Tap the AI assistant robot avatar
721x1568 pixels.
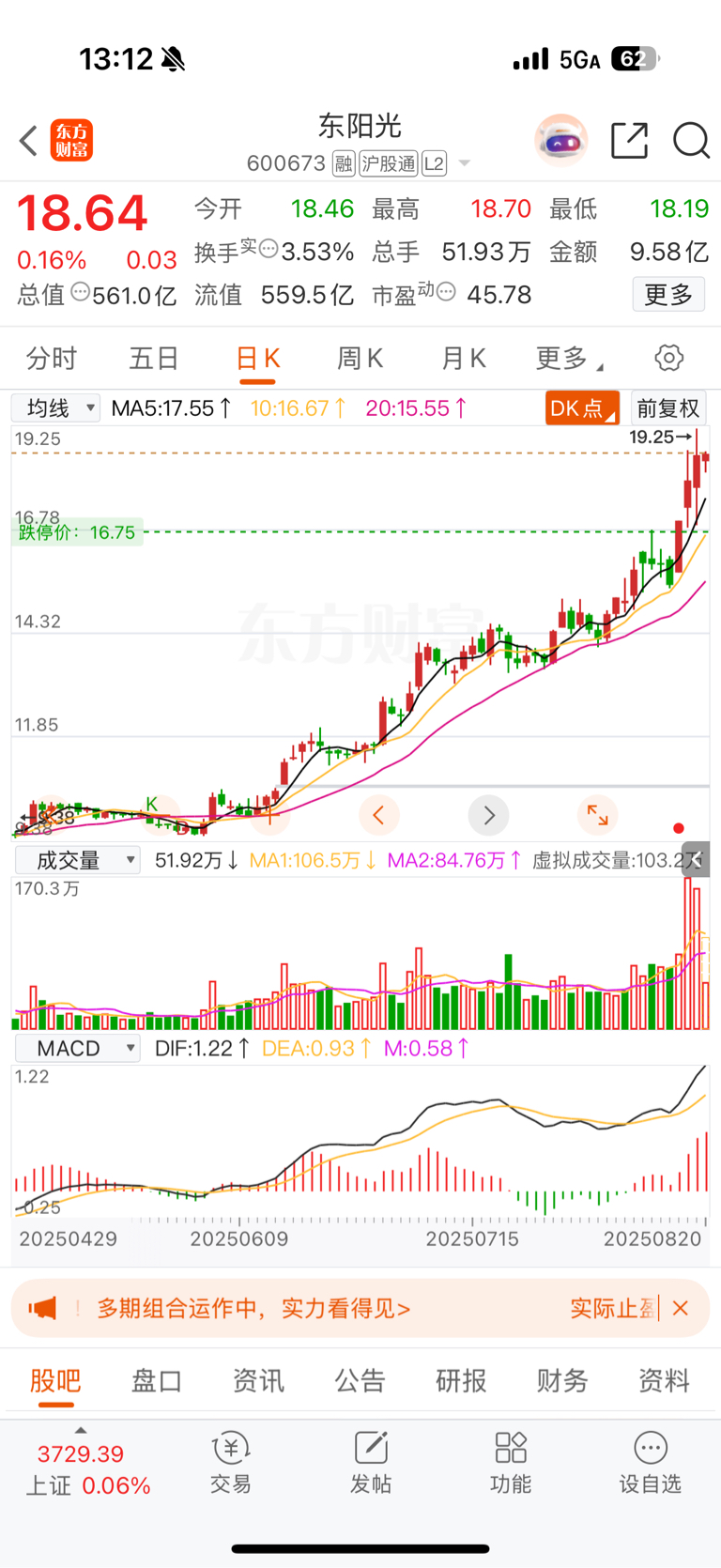[x=561, y=141]
